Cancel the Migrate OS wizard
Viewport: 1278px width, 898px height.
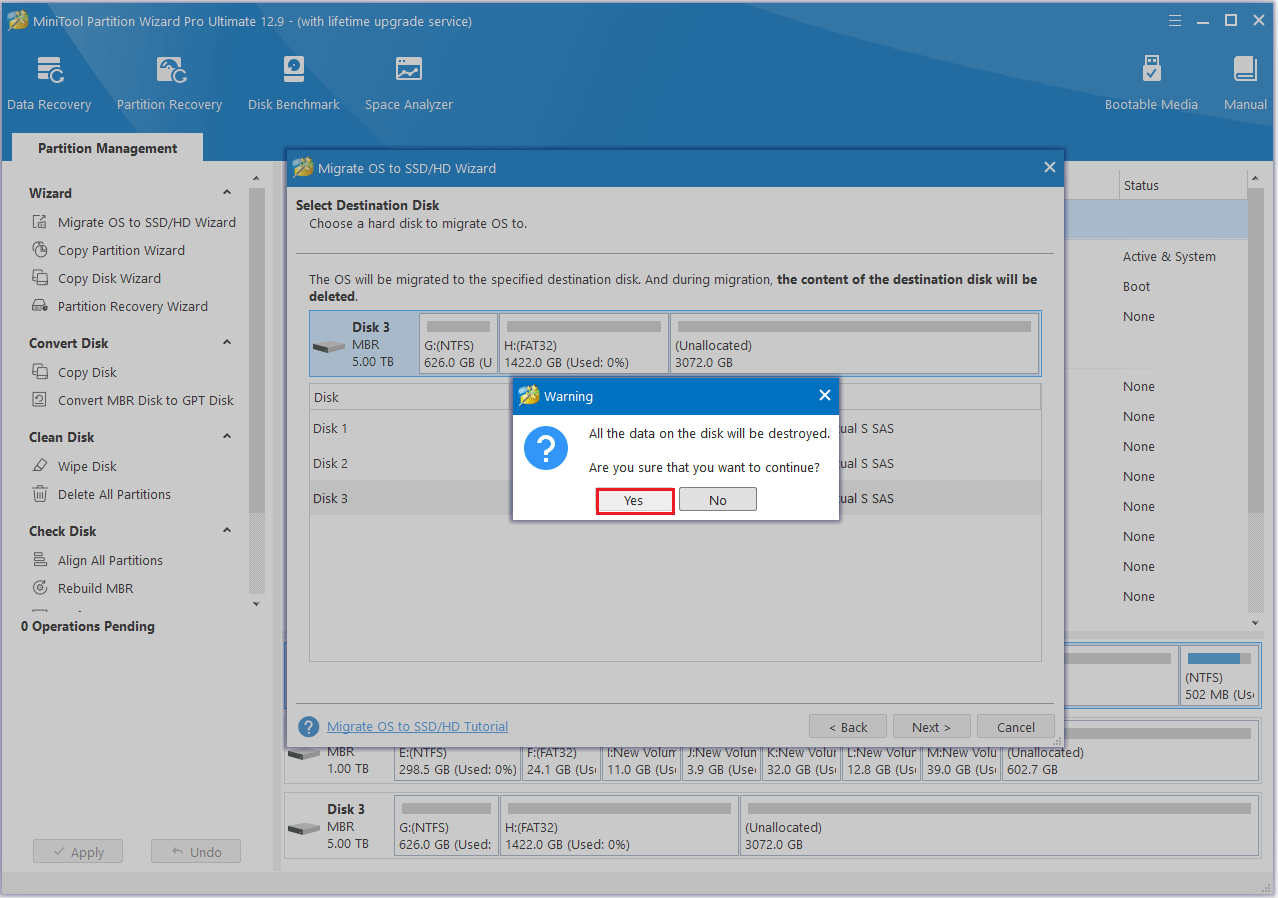[1016, 727]
